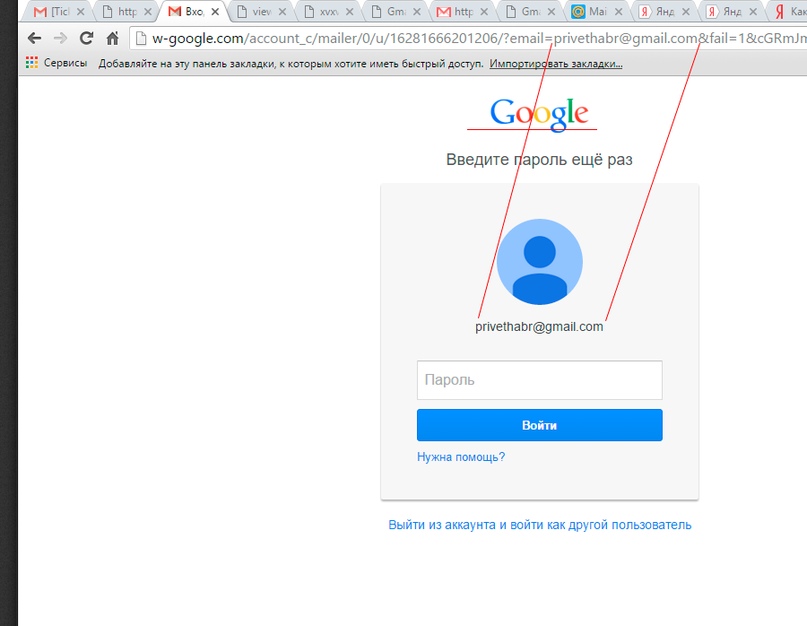Close the first Gmail '[Tic' tab
The width and height of the screenshot is (807, 626).
(x=80, y=11)
